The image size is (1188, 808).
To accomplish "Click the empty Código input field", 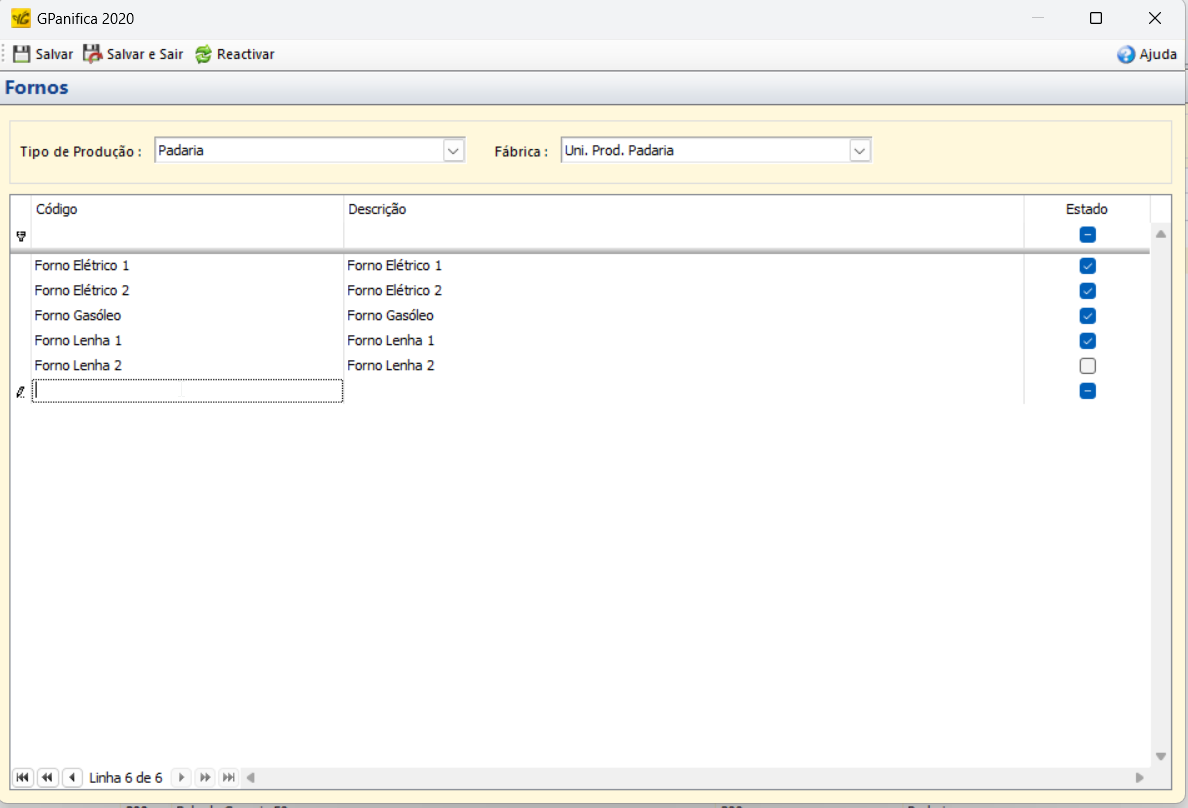I will click(x=188, y=391).
